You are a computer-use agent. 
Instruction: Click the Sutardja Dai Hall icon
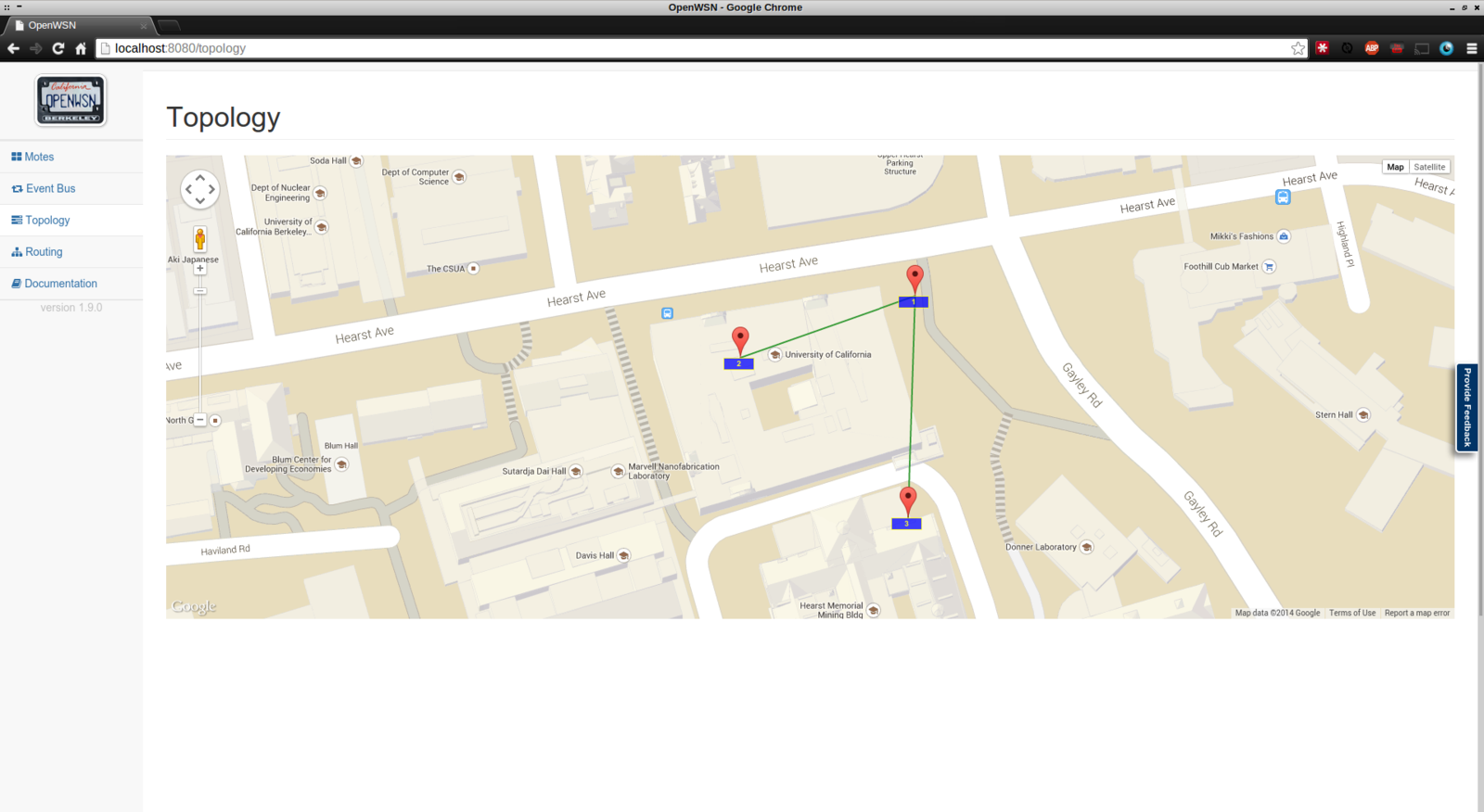(x=576, y=471)
